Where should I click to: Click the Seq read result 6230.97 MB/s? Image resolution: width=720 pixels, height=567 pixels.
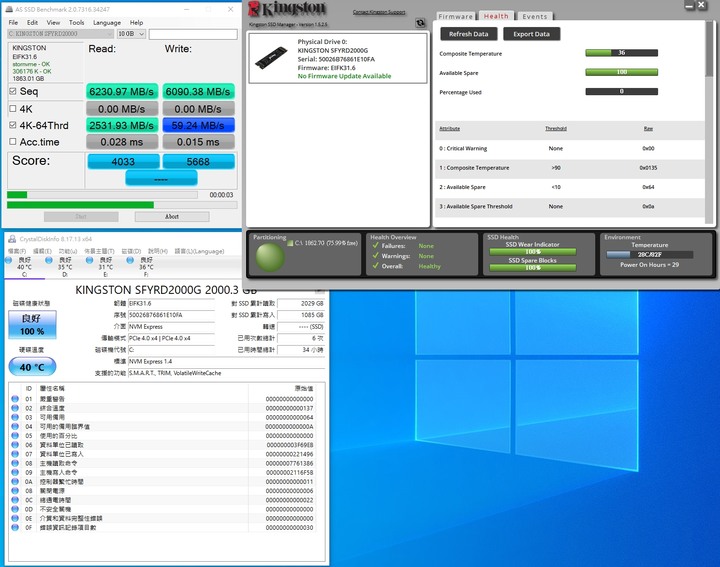(122, 91)
